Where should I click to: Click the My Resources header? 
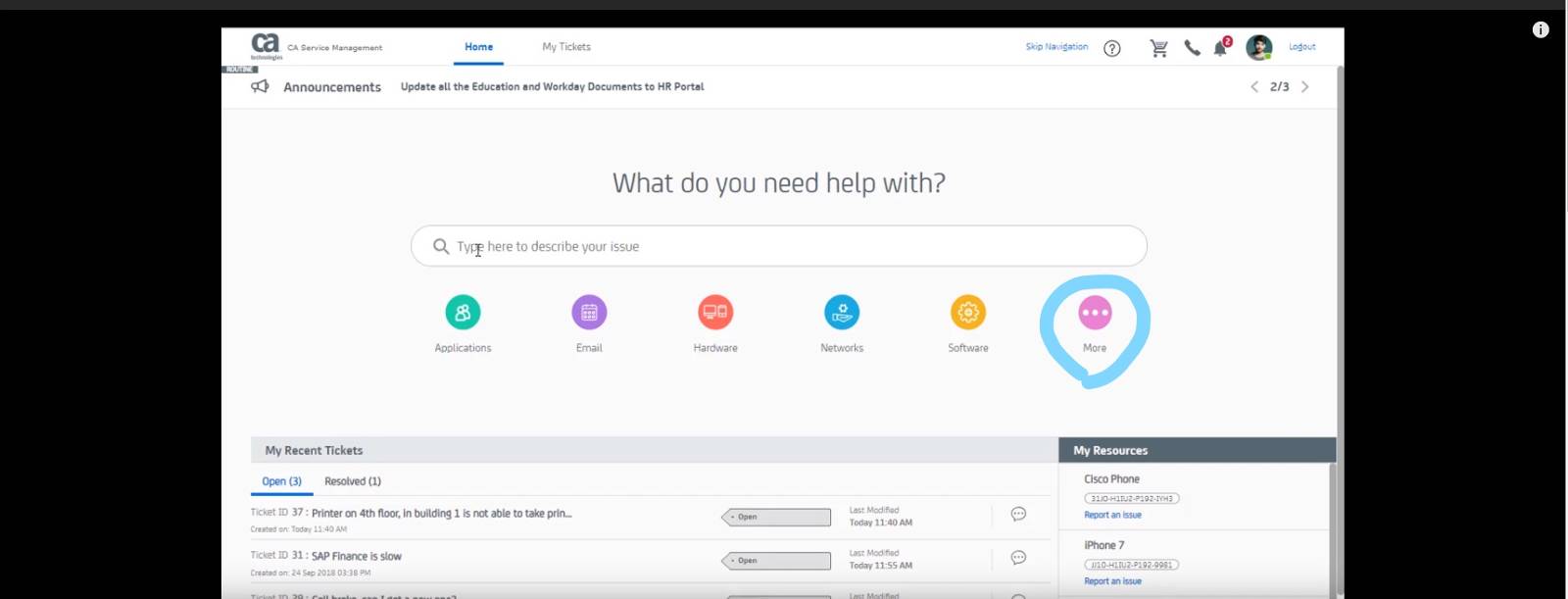coord(1110,450)
